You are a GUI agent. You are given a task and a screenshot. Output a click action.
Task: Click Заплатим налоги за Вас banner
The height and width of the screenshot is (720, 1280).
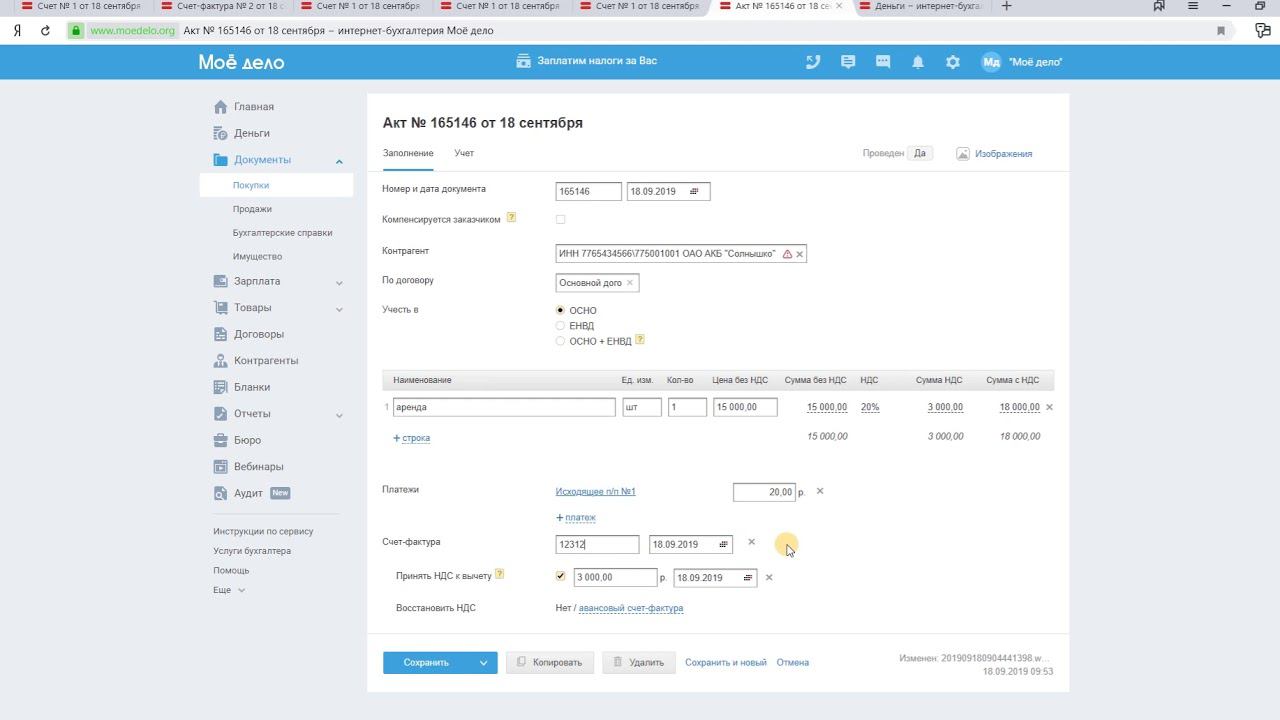point(587,61)
